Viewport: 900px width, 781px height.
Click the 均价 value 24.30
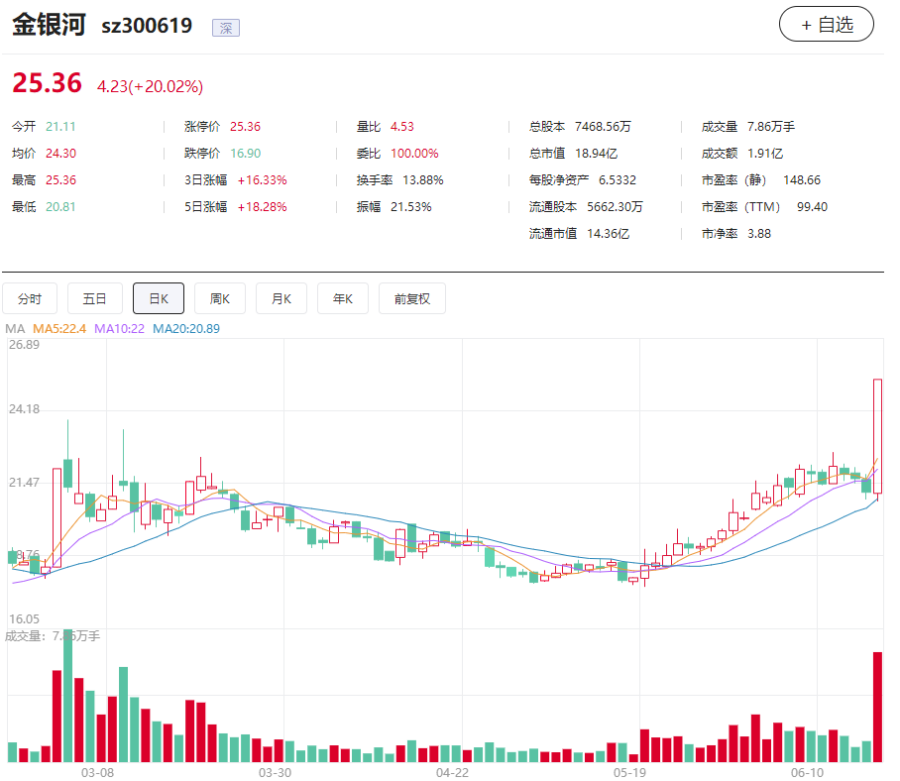(x=61, y=154)
